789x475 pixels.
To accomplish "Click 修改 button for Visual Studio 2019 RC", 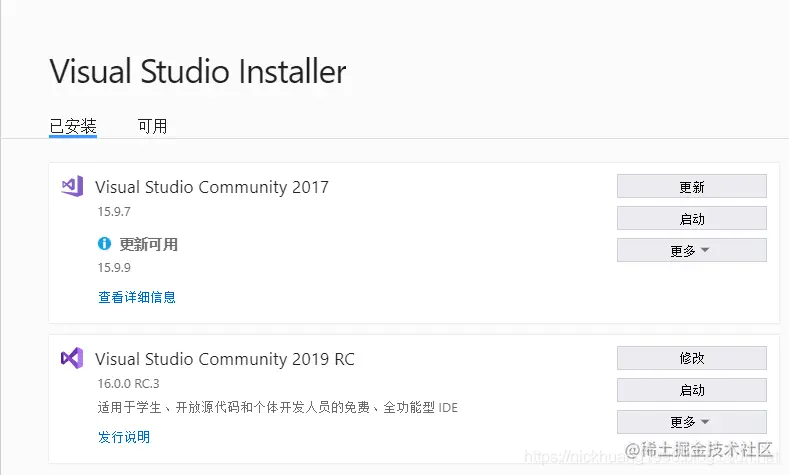I will click(692, 358).
